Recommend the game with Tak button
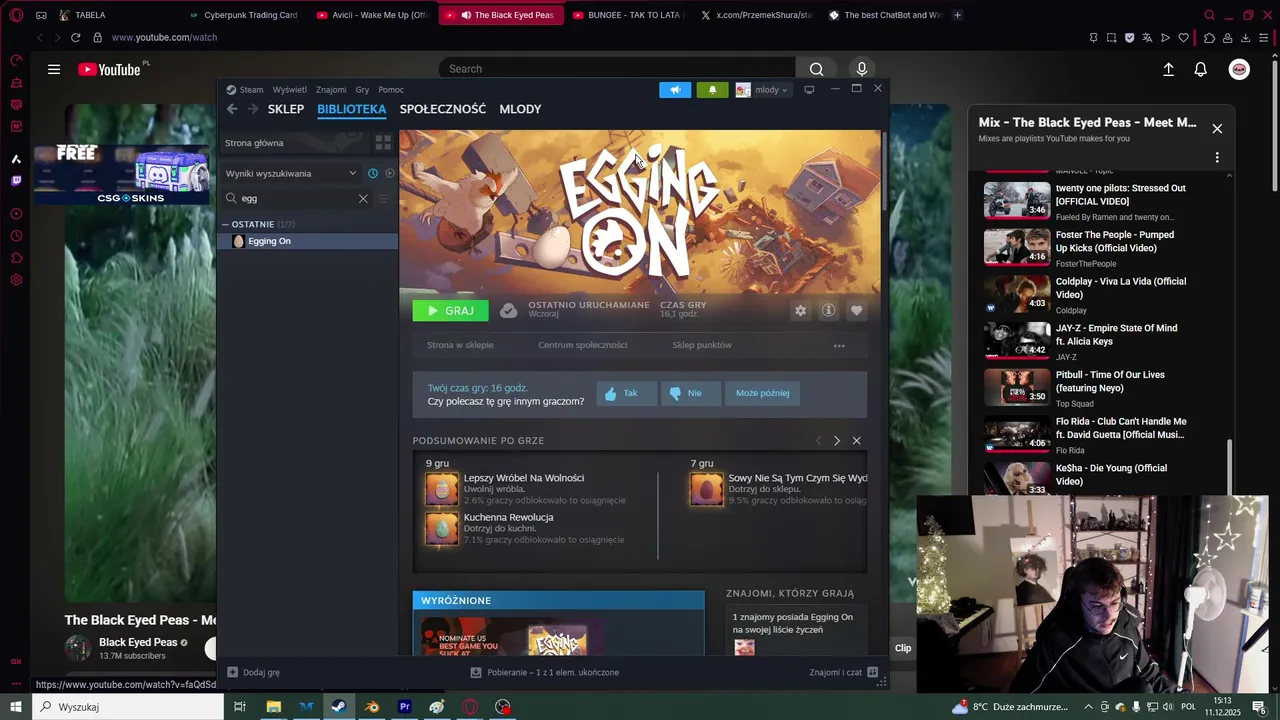 coord(626,393)
